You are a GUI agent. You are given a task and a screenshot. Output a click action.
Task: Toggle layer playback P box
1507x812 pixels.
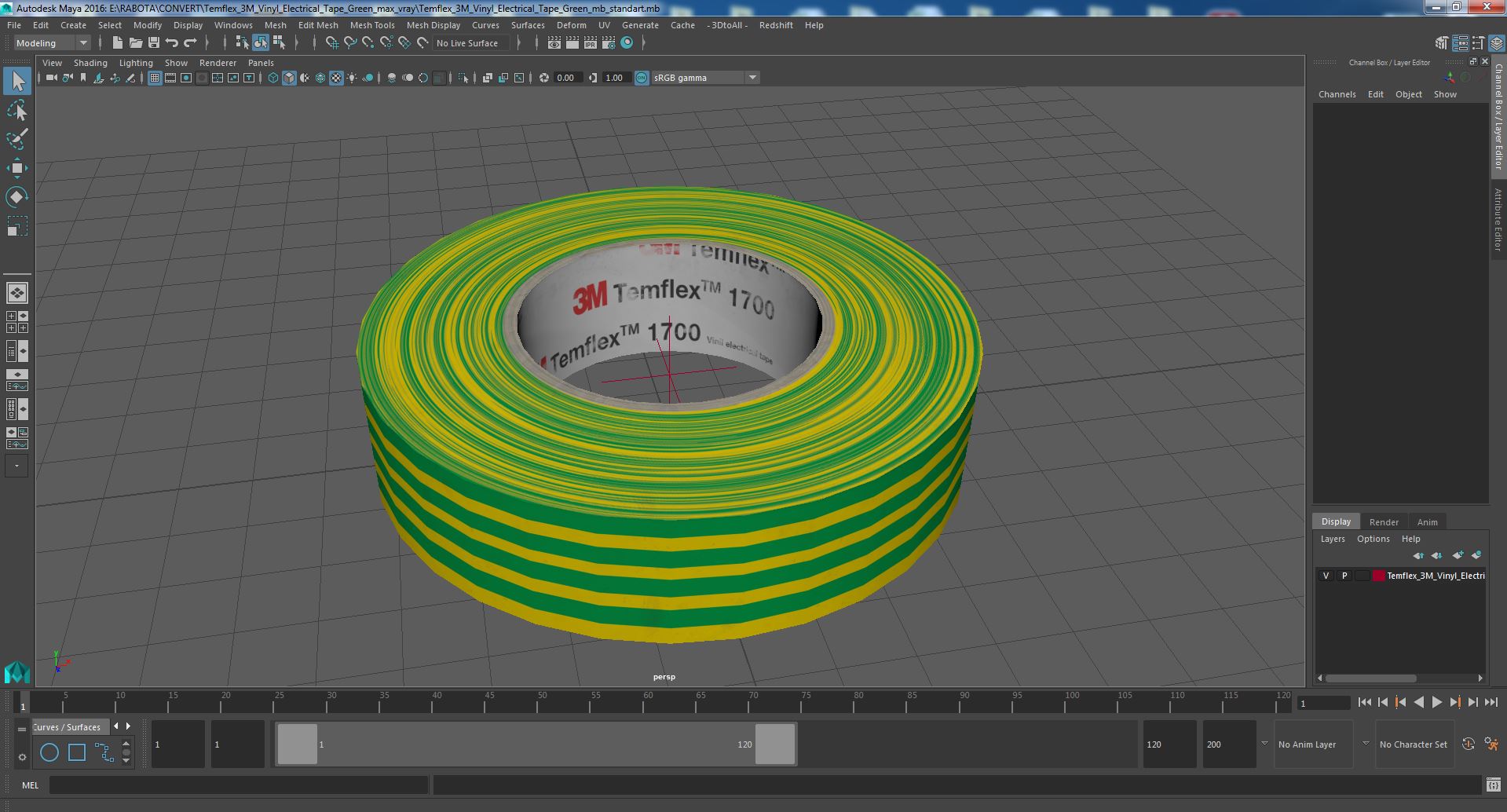click(1344, 576)
